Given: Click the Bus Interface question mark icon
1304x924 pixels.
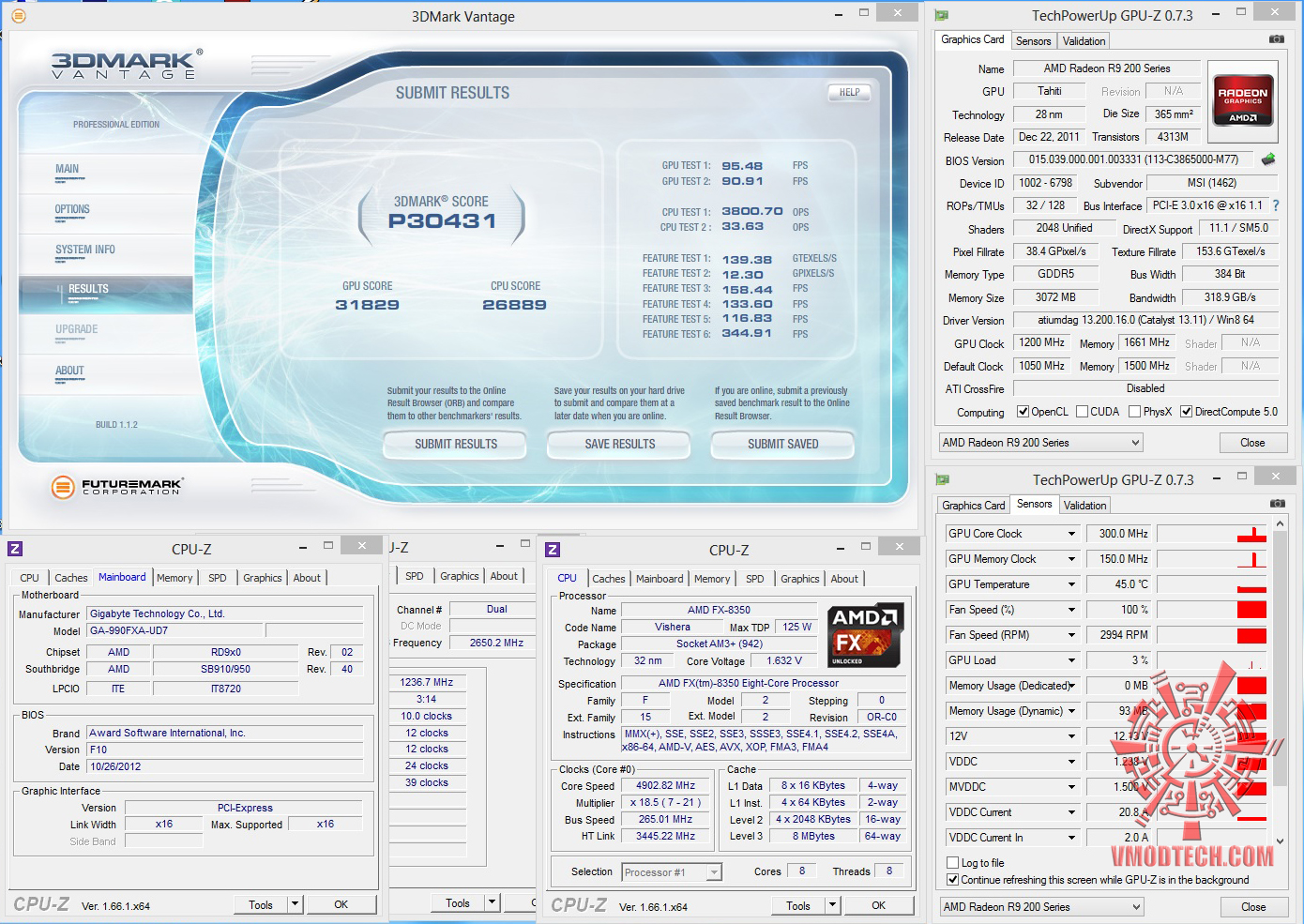Looking at the screenshot, I should [1276, 205].
